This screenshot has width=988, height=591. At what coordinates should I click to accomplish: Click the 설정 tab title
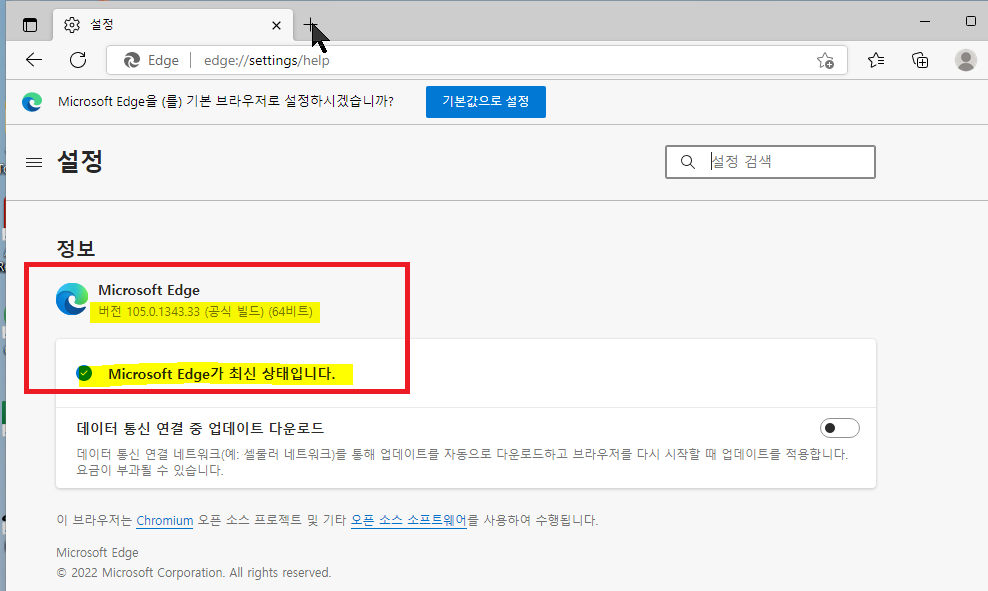[101, 25]
